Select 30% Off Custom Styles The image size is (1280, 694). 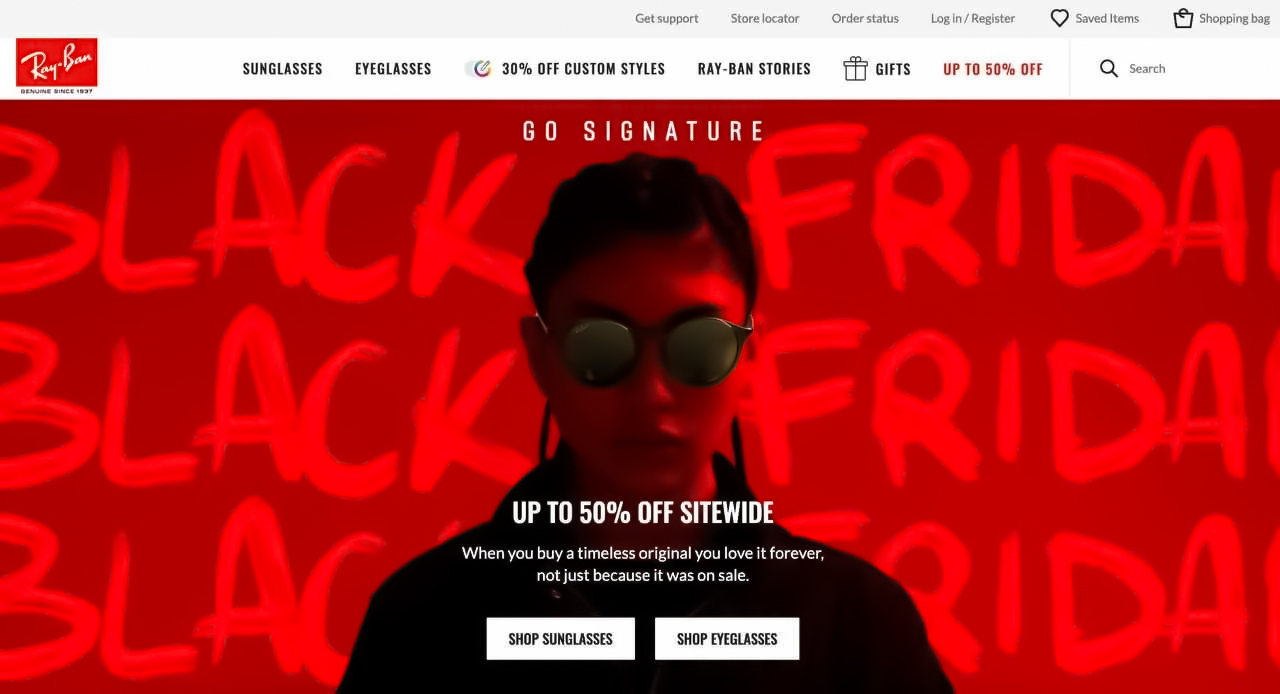[x=583, y=69]
